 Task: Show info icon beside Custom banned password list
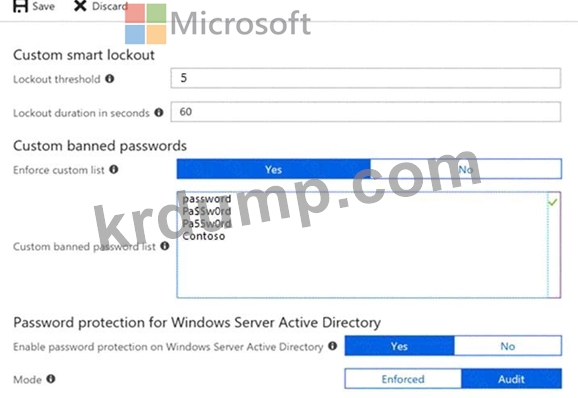[165, 246]
